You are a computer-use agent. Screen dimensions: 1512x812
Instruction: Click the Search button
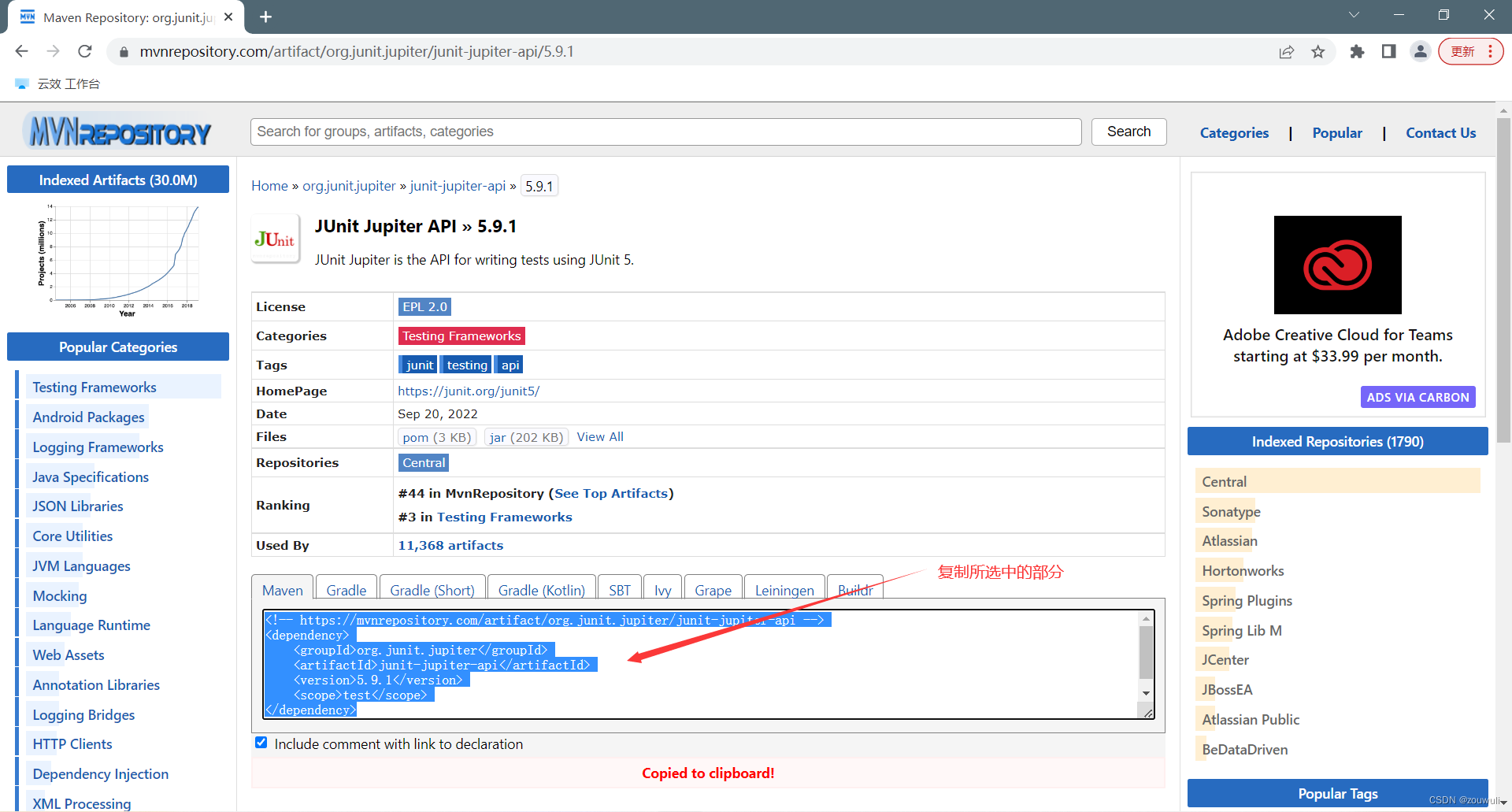(1128, 132)
